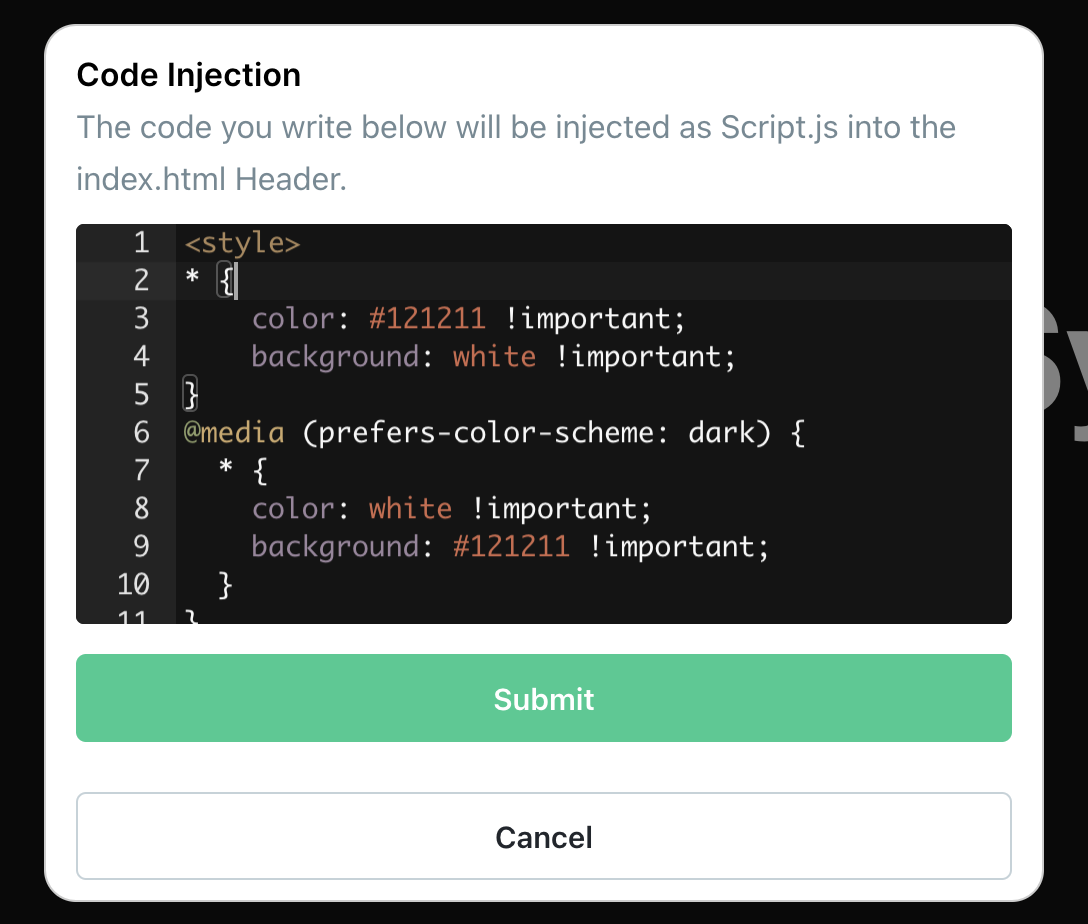Screen dimensions: 1088x924
Task: Click the hex value #121211 on line 9
Action: 511,546
